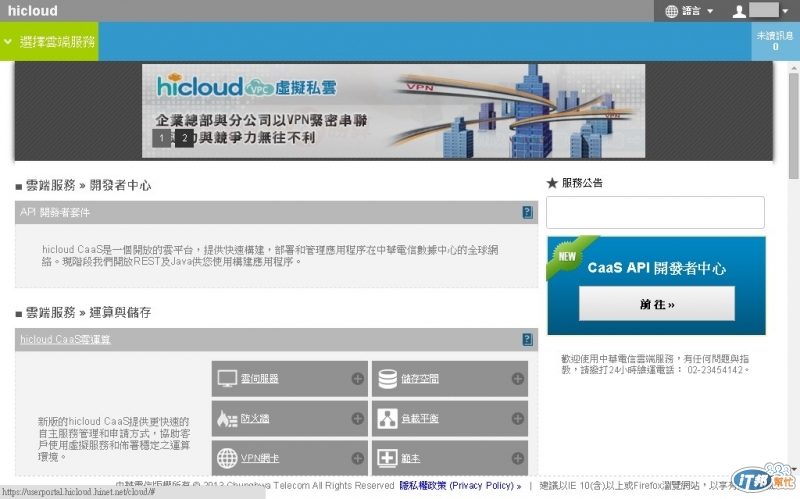800x499 pixels.
Task: Open the 選擇雲端服務 green dropdown menu
Action: click(49, 41)
